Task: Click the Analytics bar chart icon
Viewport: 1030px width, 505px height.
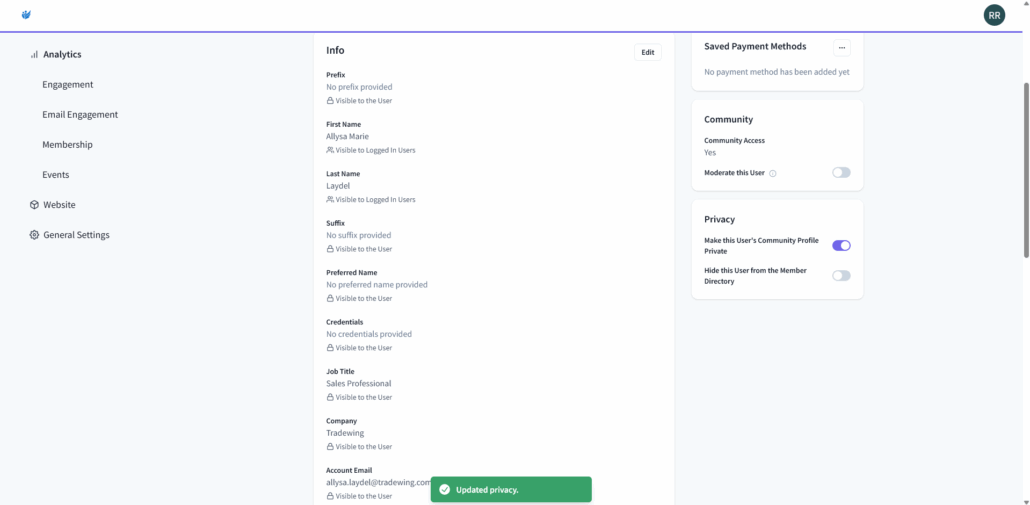Action: (34, 55)
